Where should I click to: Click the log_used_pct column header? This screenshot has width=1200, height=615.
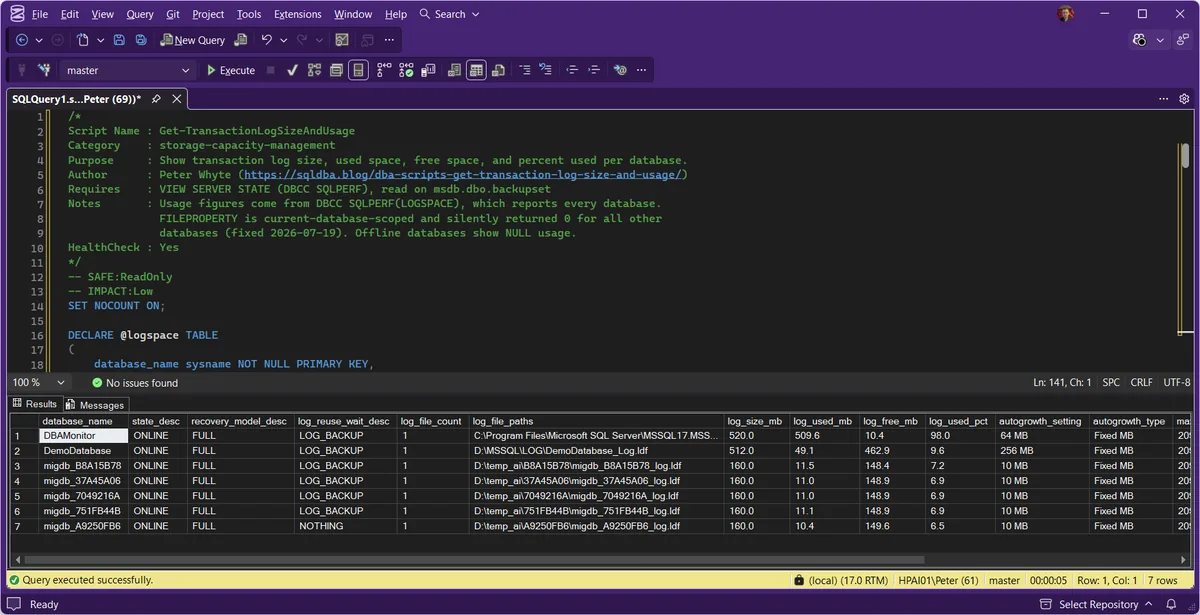point(960,421)
